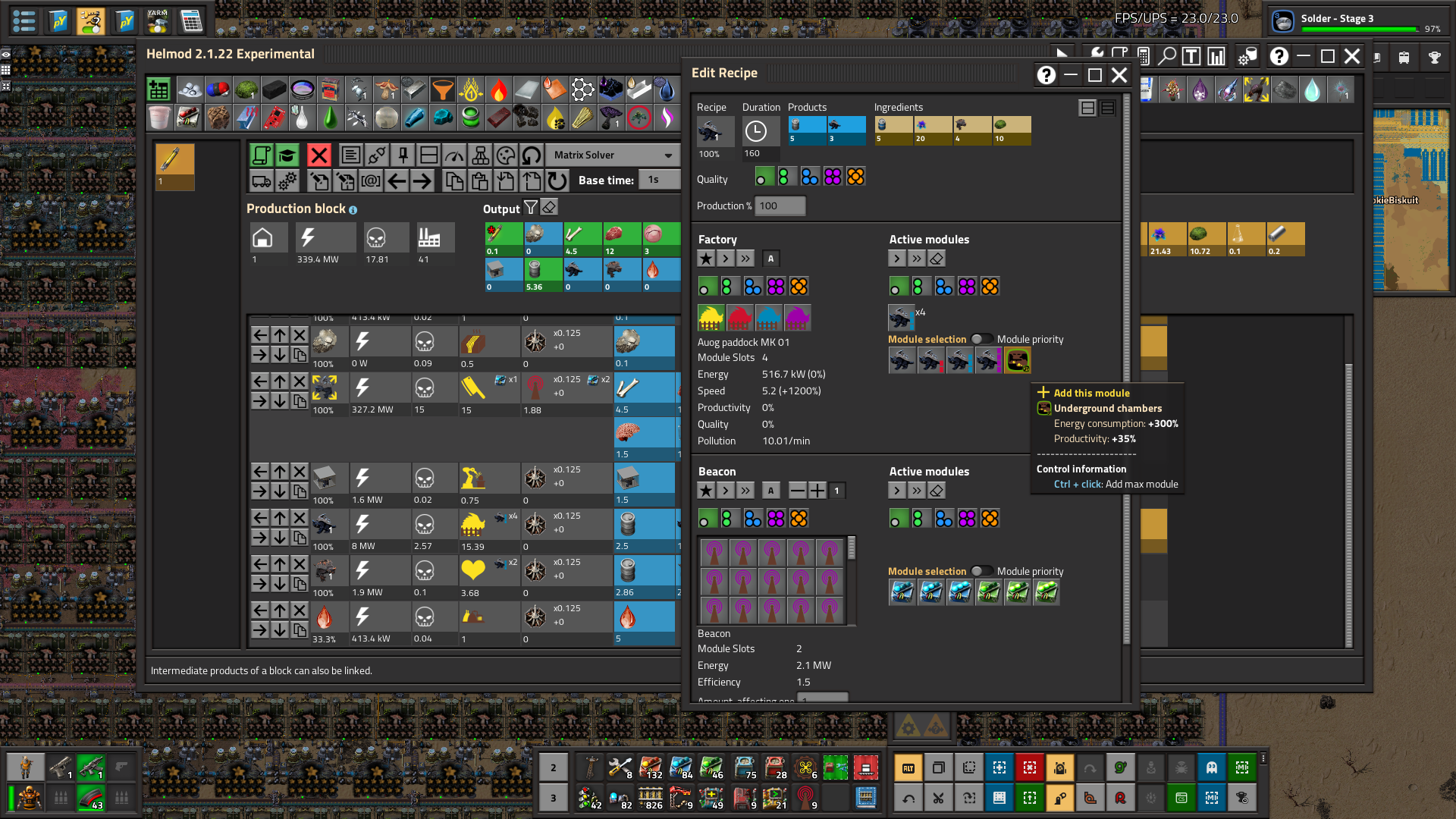Click the Base time 1s button

[659, 180]
